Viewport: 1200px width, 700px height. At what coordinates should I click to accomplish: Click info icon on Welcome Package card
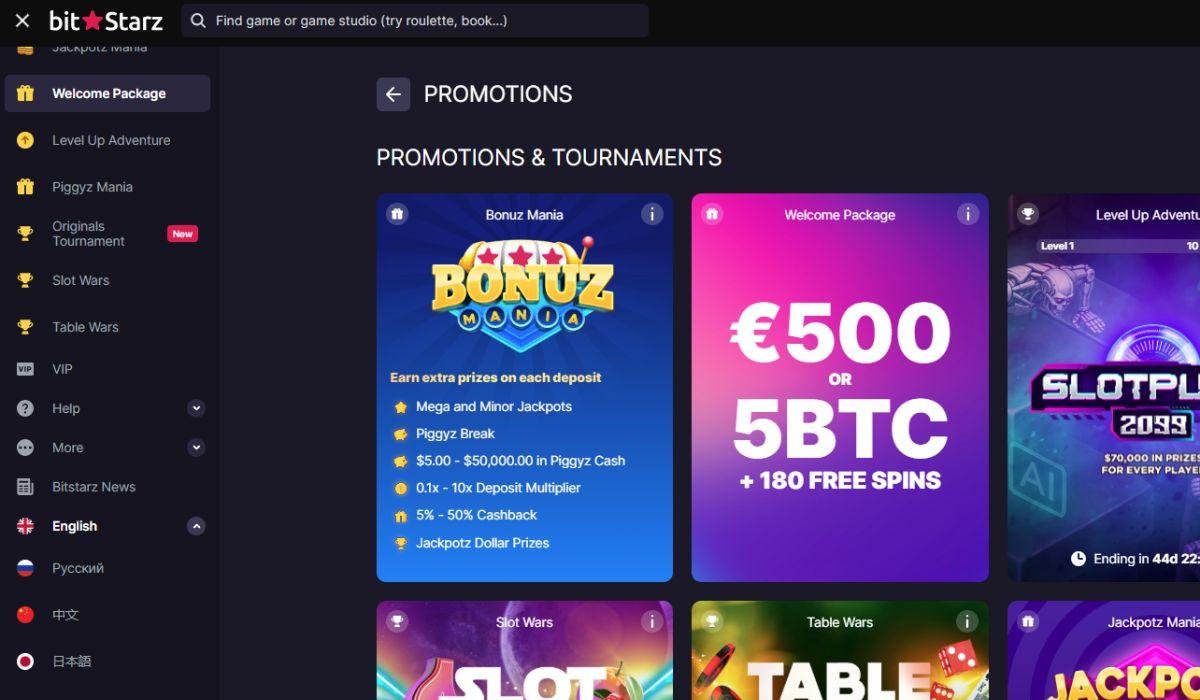[x=967, y=214]
